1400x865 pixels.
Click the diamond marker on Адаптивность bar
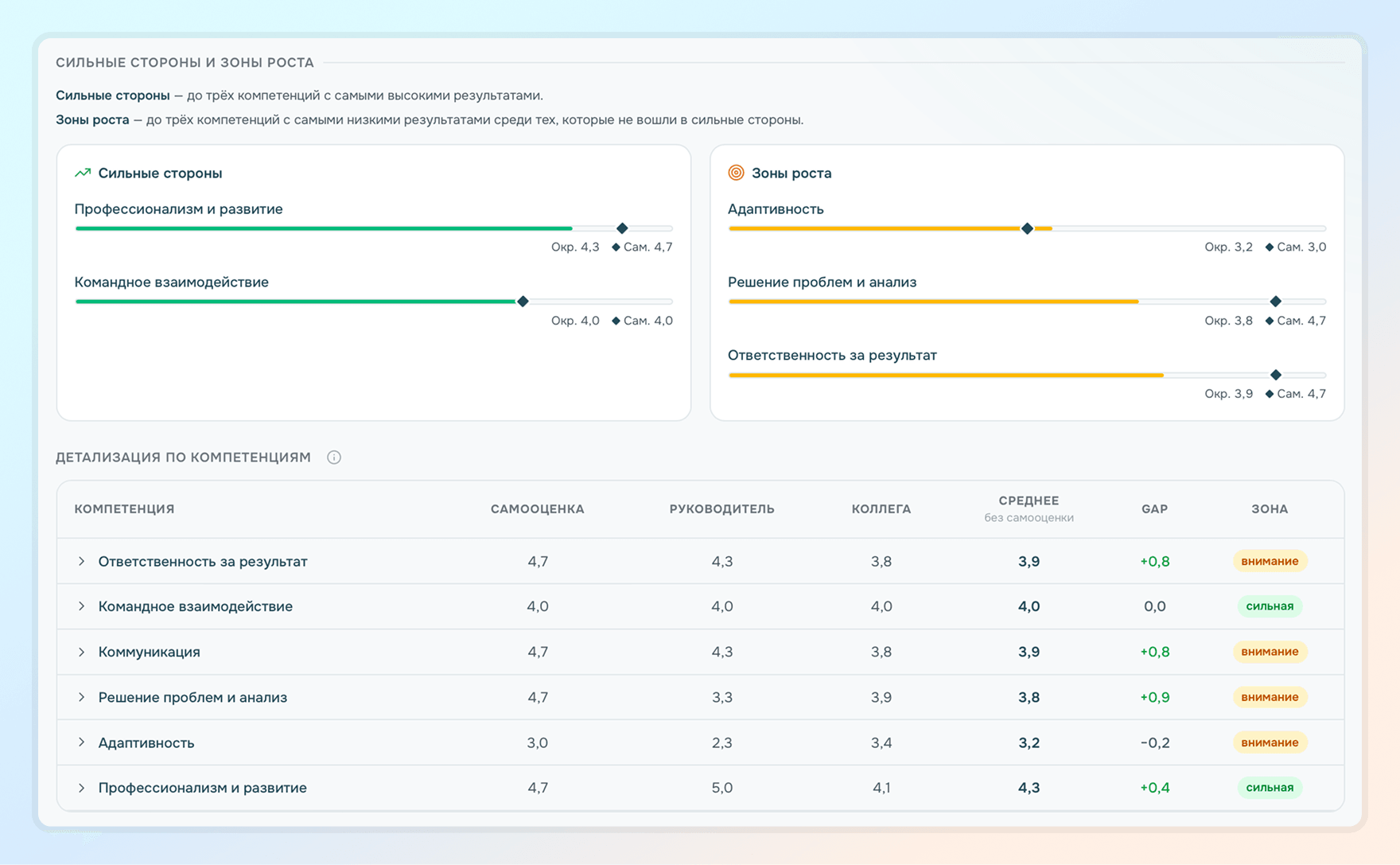pos(1027,228)
